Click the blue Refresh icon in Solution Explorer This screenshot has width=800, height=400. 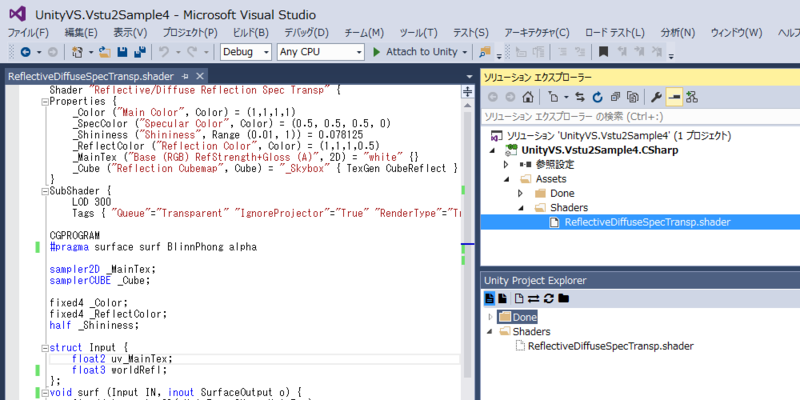click(x=597, y=97)
